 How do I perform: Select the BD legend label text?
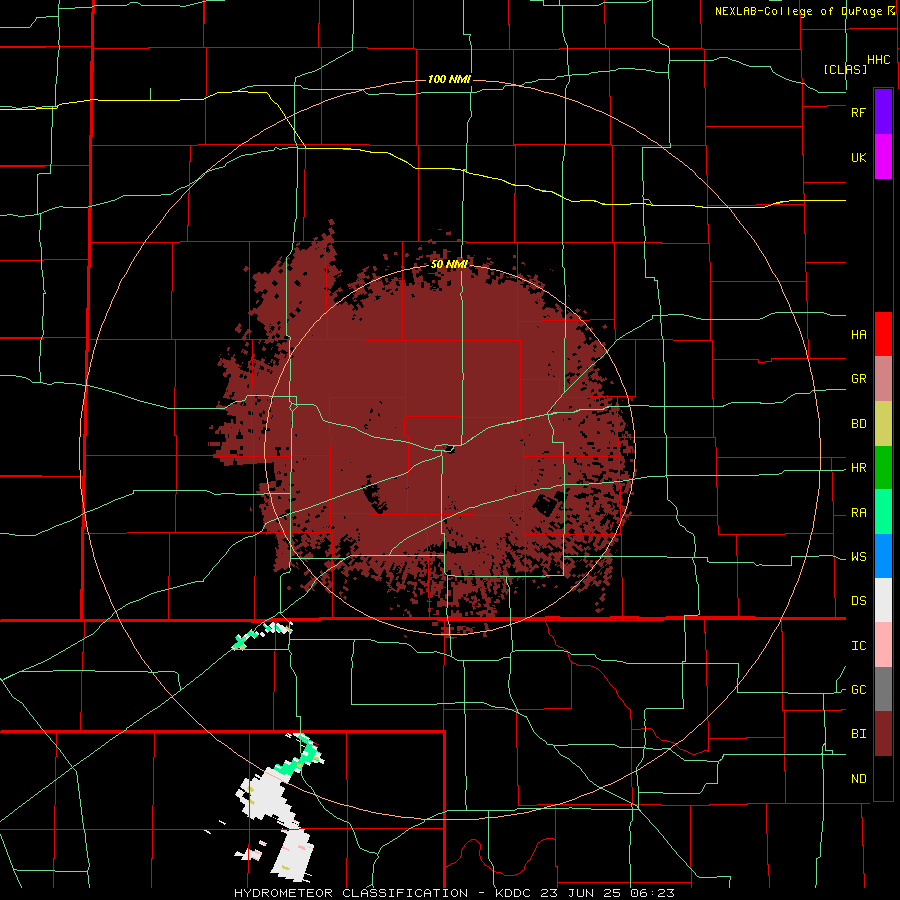858,424
